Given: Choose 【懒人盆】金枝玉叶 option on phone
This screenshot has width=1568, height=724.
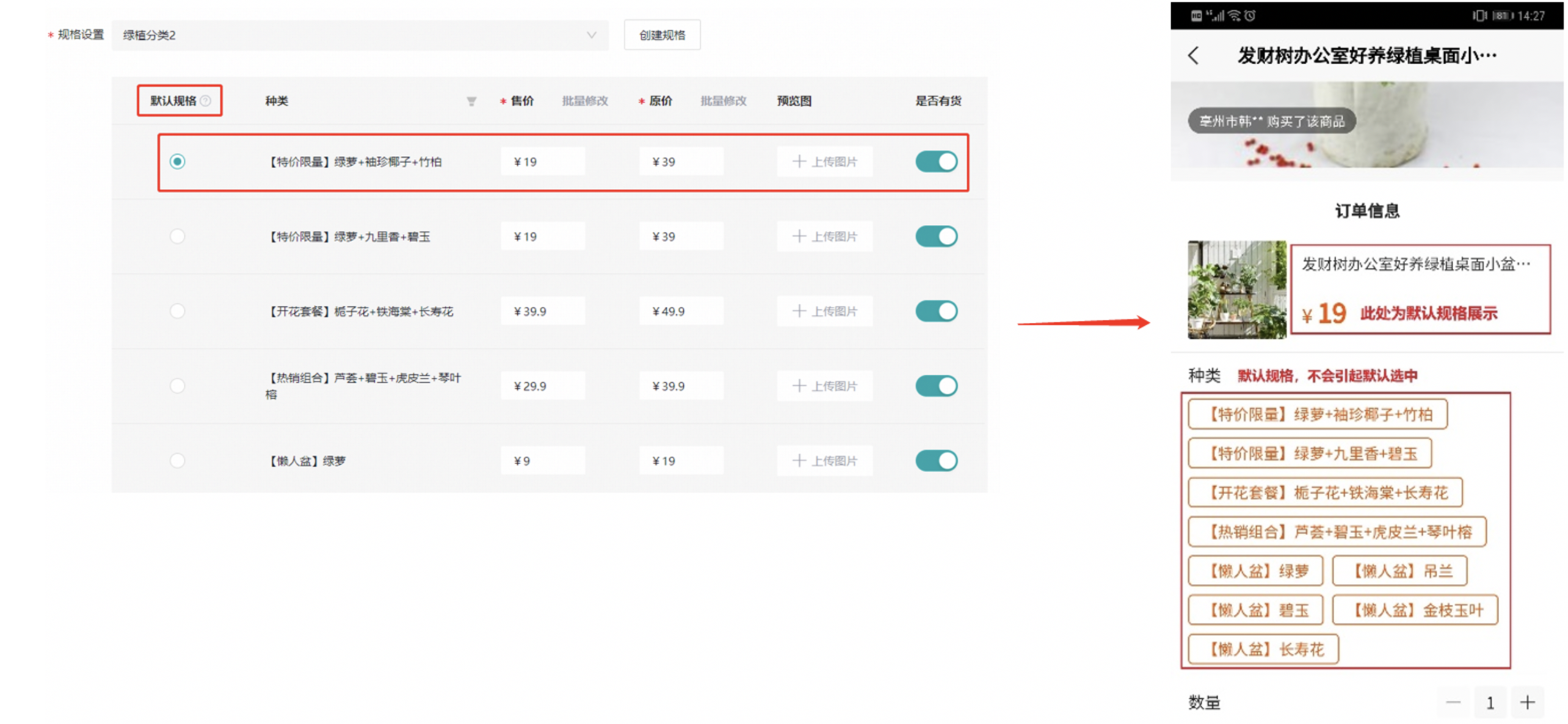Looking at the screenshot, I should [x=1414, y=610].
